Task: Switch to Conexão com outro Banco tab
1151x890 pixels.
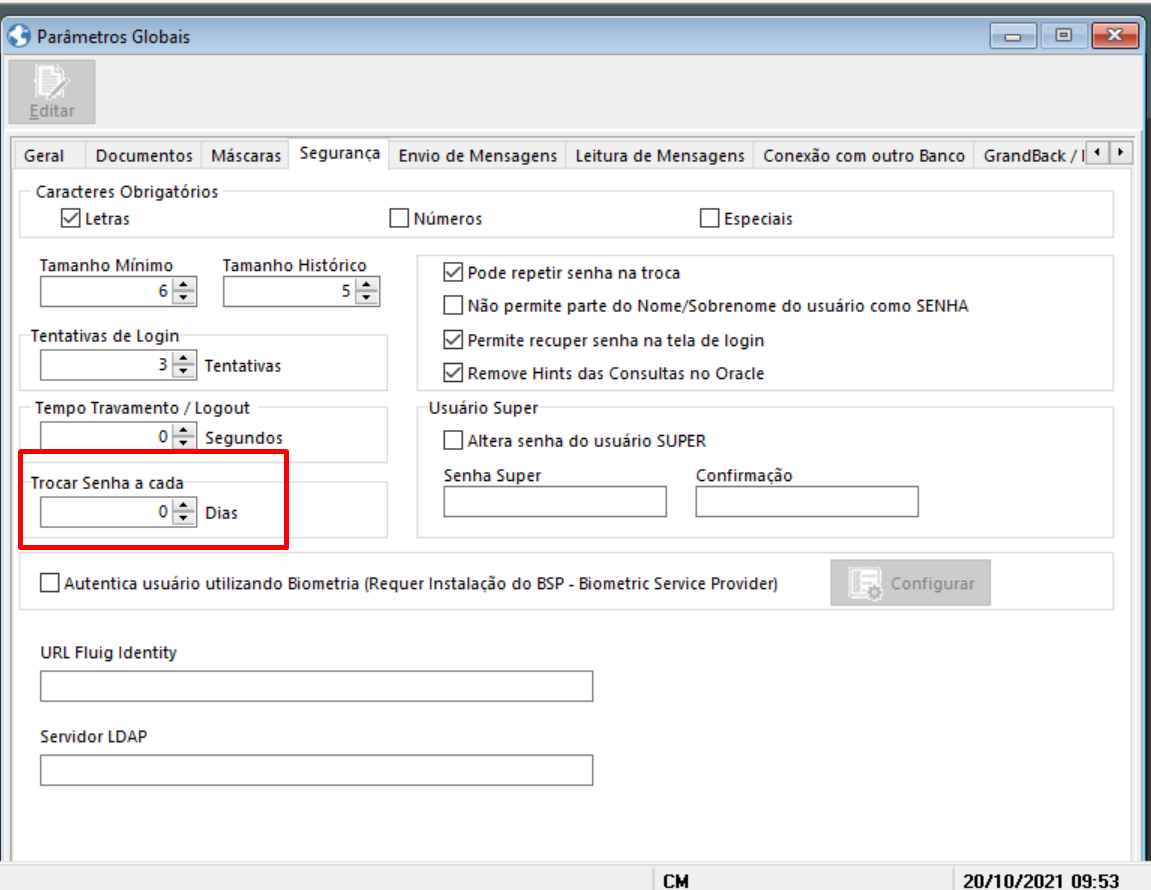Action: (864, 156)
